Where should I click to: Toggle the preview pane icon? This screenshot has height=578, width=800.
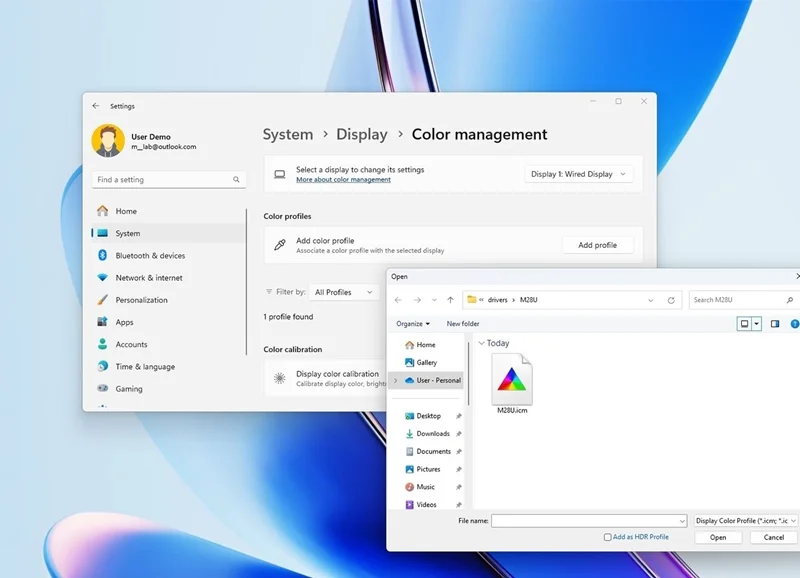pos(775,323)
